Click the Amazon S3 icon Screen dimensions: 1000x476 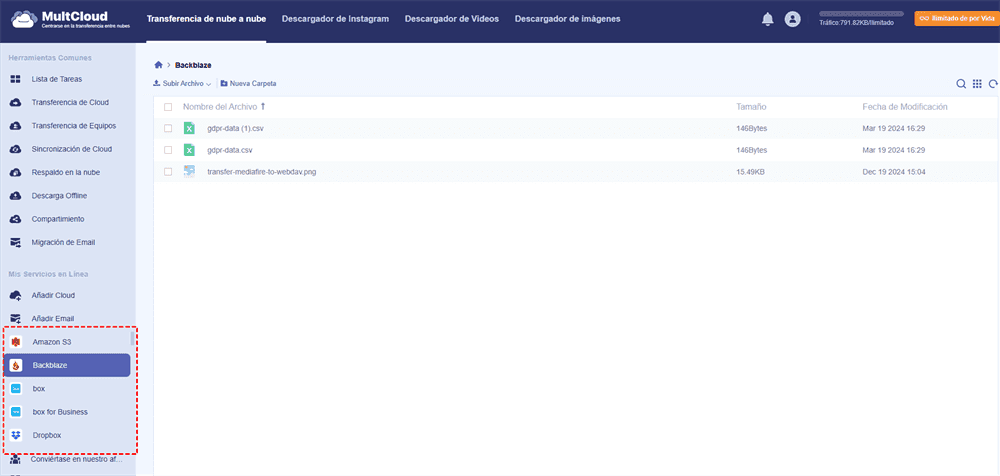17,342
